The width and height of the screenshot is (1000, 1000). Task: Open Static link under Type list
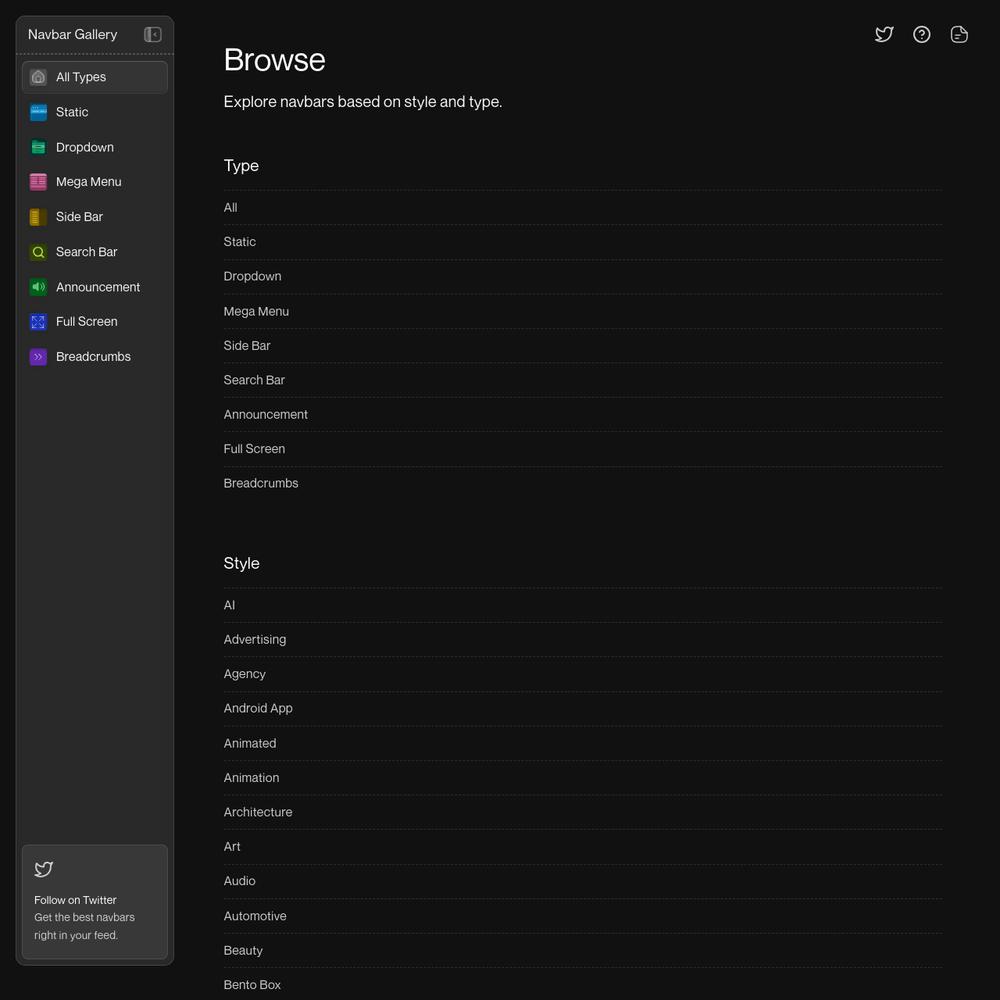pos(240,242)
